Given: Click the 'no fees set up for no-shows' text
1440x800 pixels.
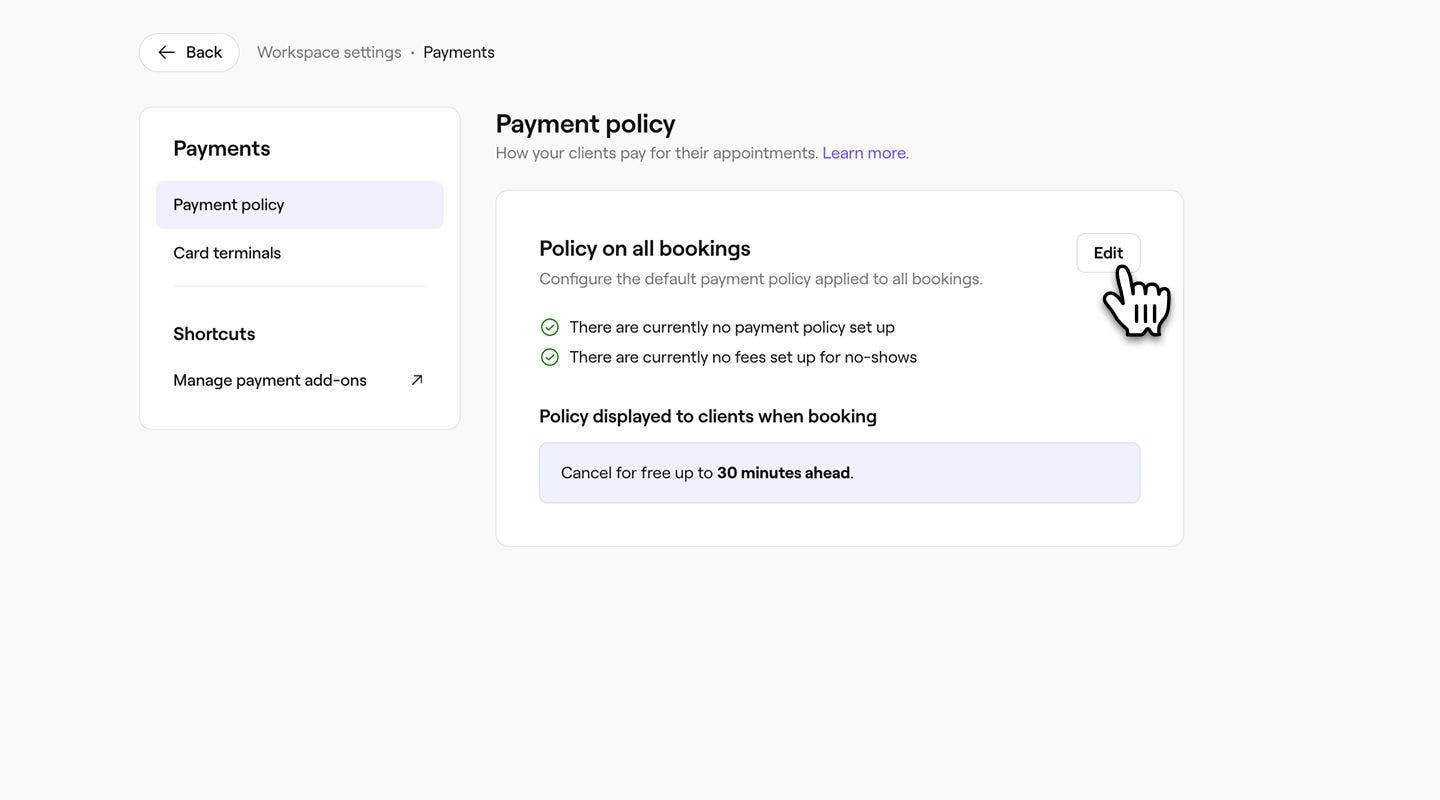Looking at the screenshot, I should pos(743,357).
